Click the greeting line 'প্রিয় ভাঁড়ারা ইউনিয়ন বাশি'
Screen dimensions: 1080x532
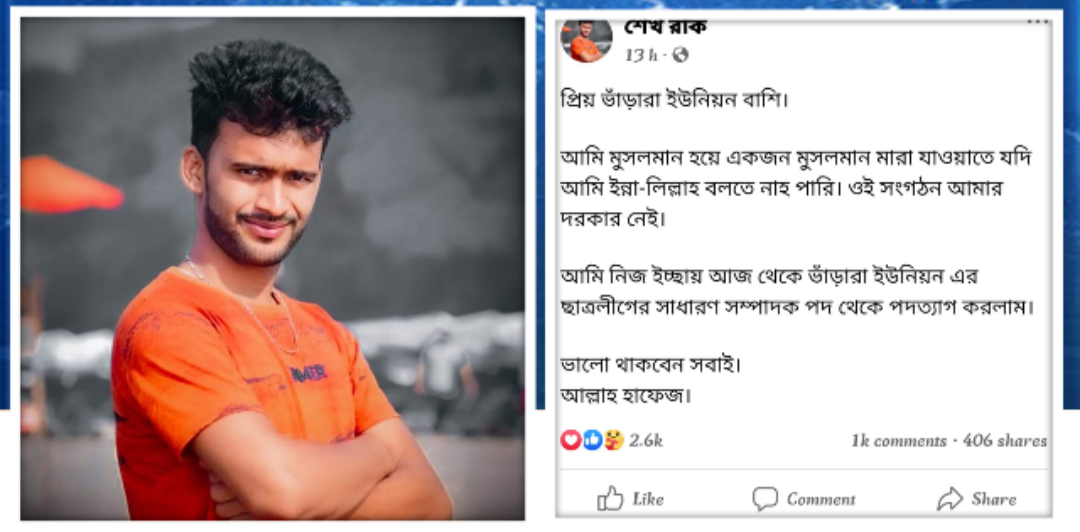coord(674,101)
